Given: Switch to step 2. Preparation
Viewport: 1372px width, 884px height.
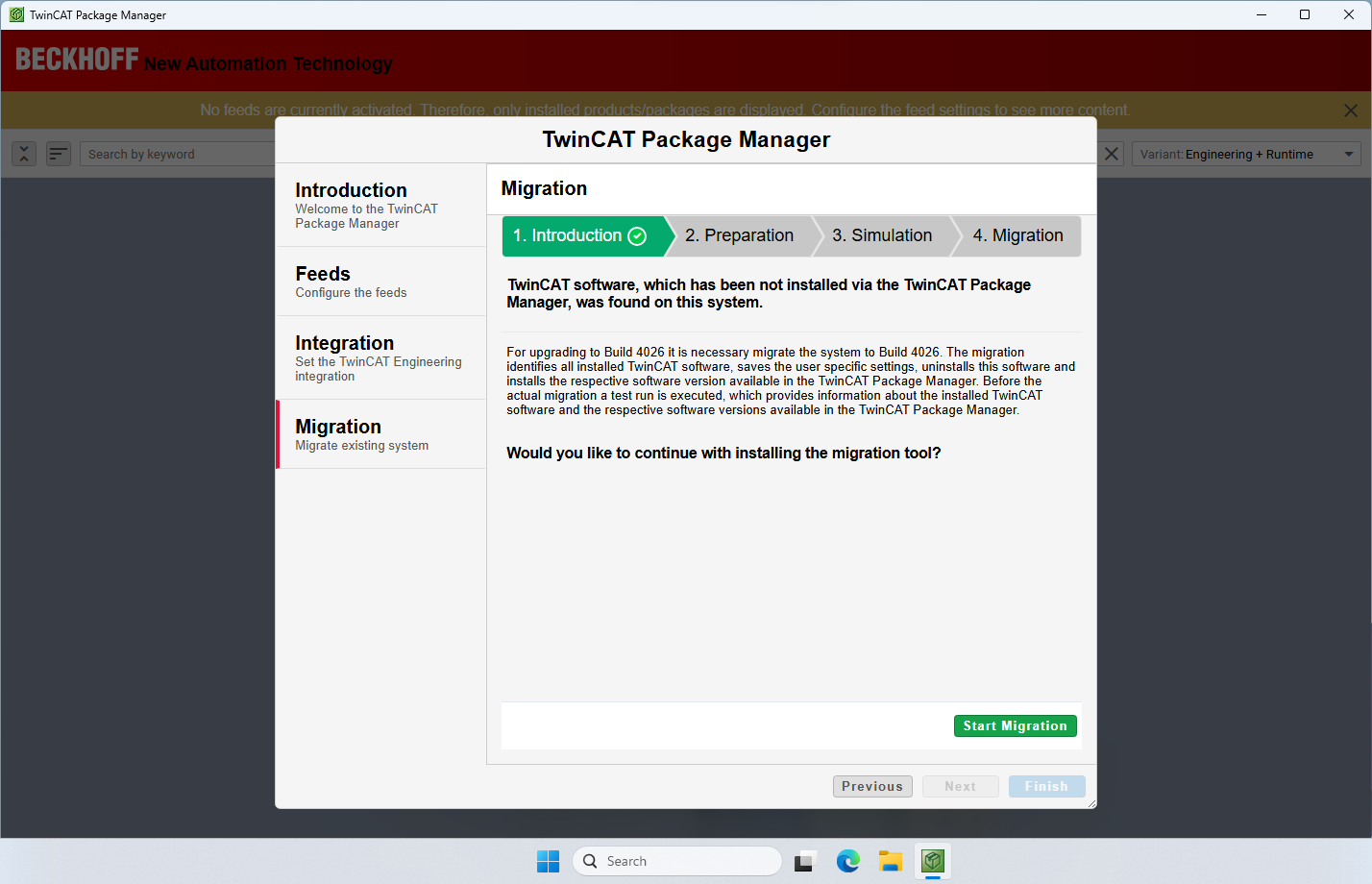Looking at the screenshot, I should (740, 235).
